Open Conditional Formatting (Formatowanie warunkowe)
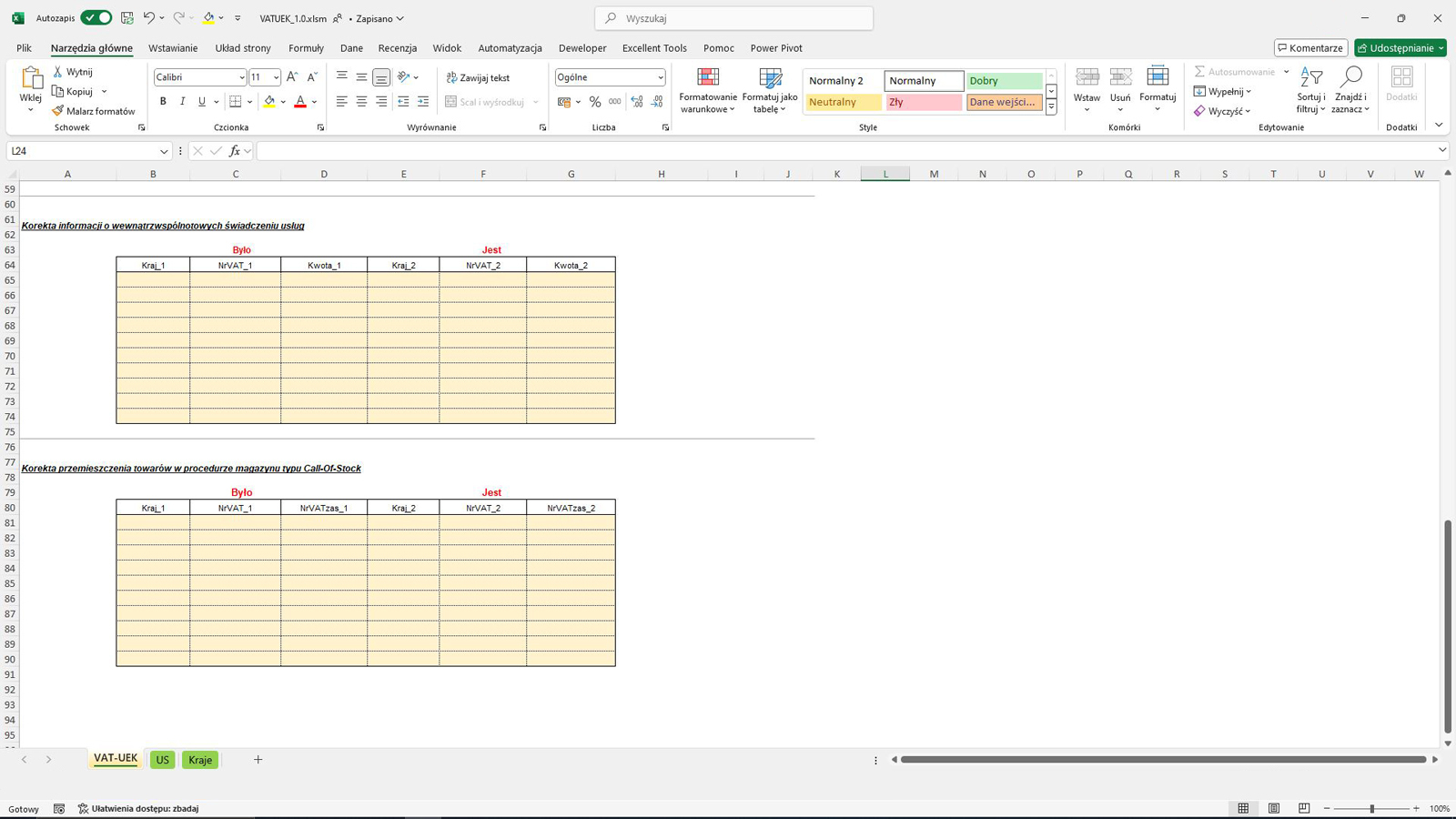Screen dimensions: 1456x819 (707, 90)
